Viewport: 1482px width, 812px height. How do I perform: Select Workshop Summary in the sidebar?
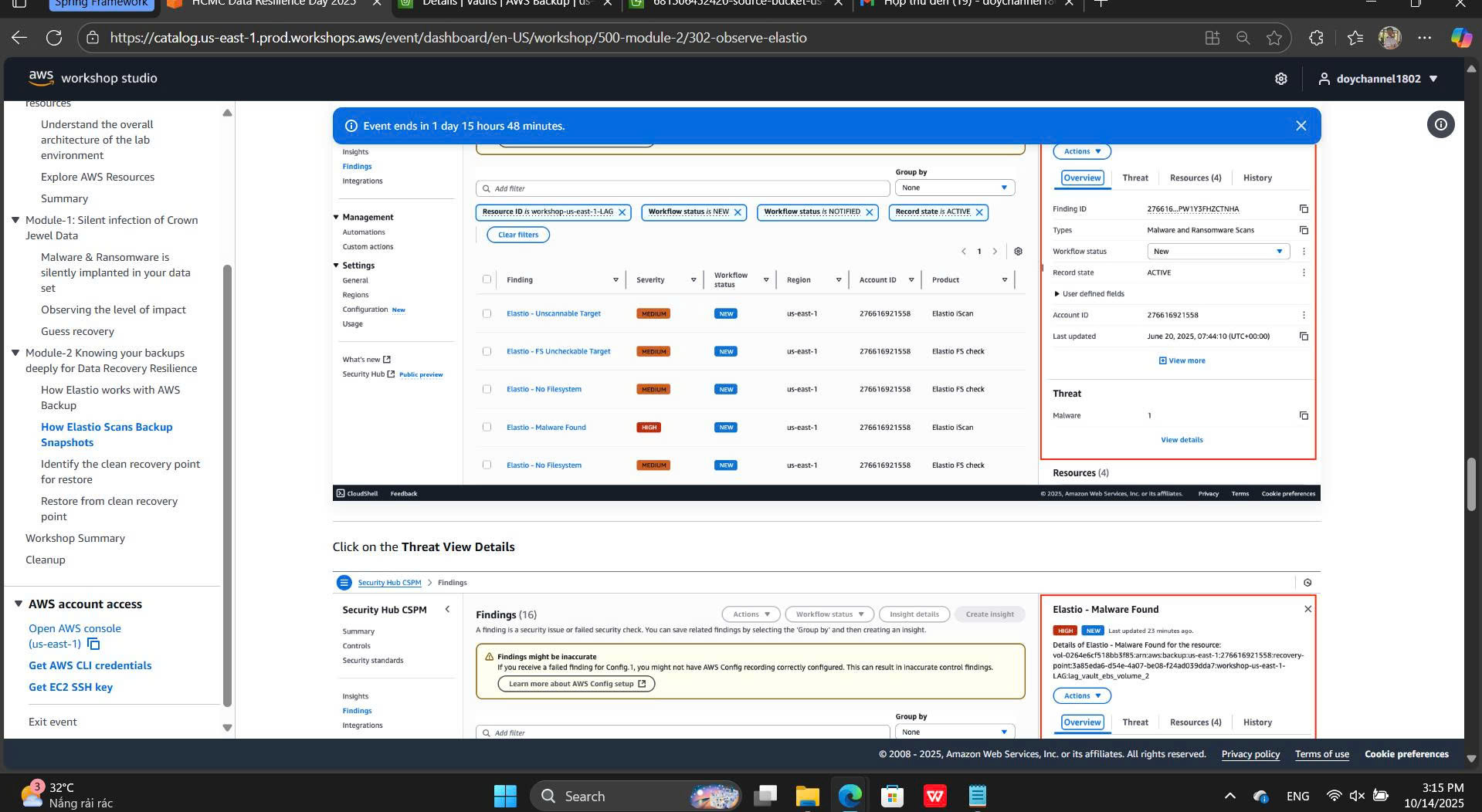[x=75, y=538]
